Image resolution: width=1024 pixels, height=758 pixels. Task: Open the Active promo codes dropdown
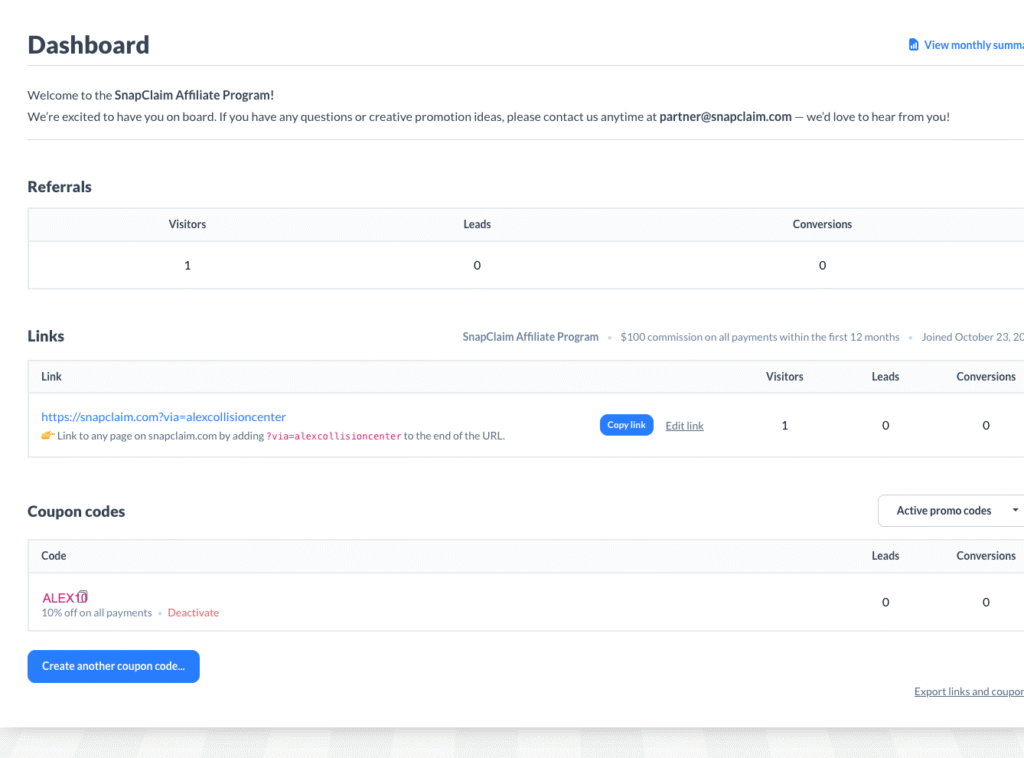point(943,511)
